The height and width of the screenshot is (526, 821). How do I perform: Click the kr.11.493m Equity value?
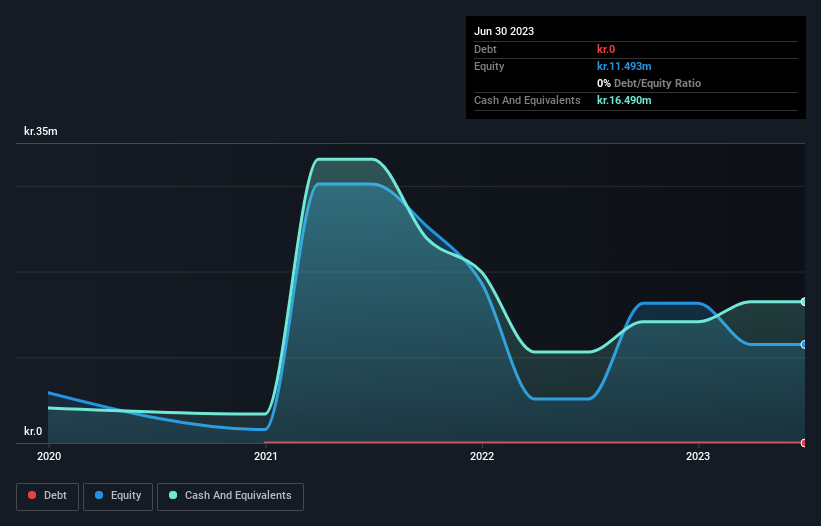coord(624,66)
